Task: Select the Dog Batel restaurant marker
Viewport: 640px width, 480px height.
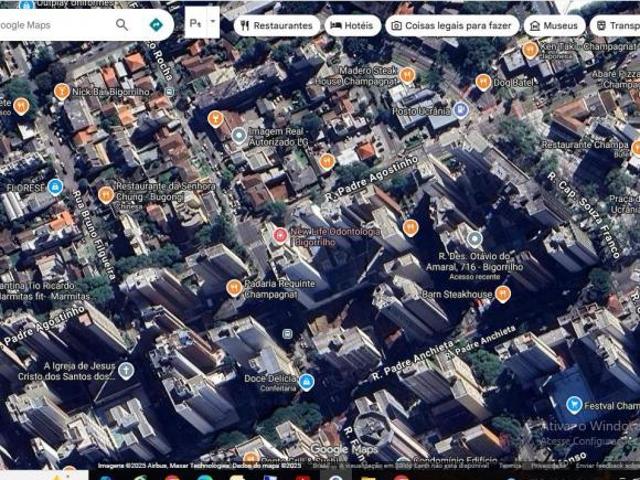Action: point(483,82)
